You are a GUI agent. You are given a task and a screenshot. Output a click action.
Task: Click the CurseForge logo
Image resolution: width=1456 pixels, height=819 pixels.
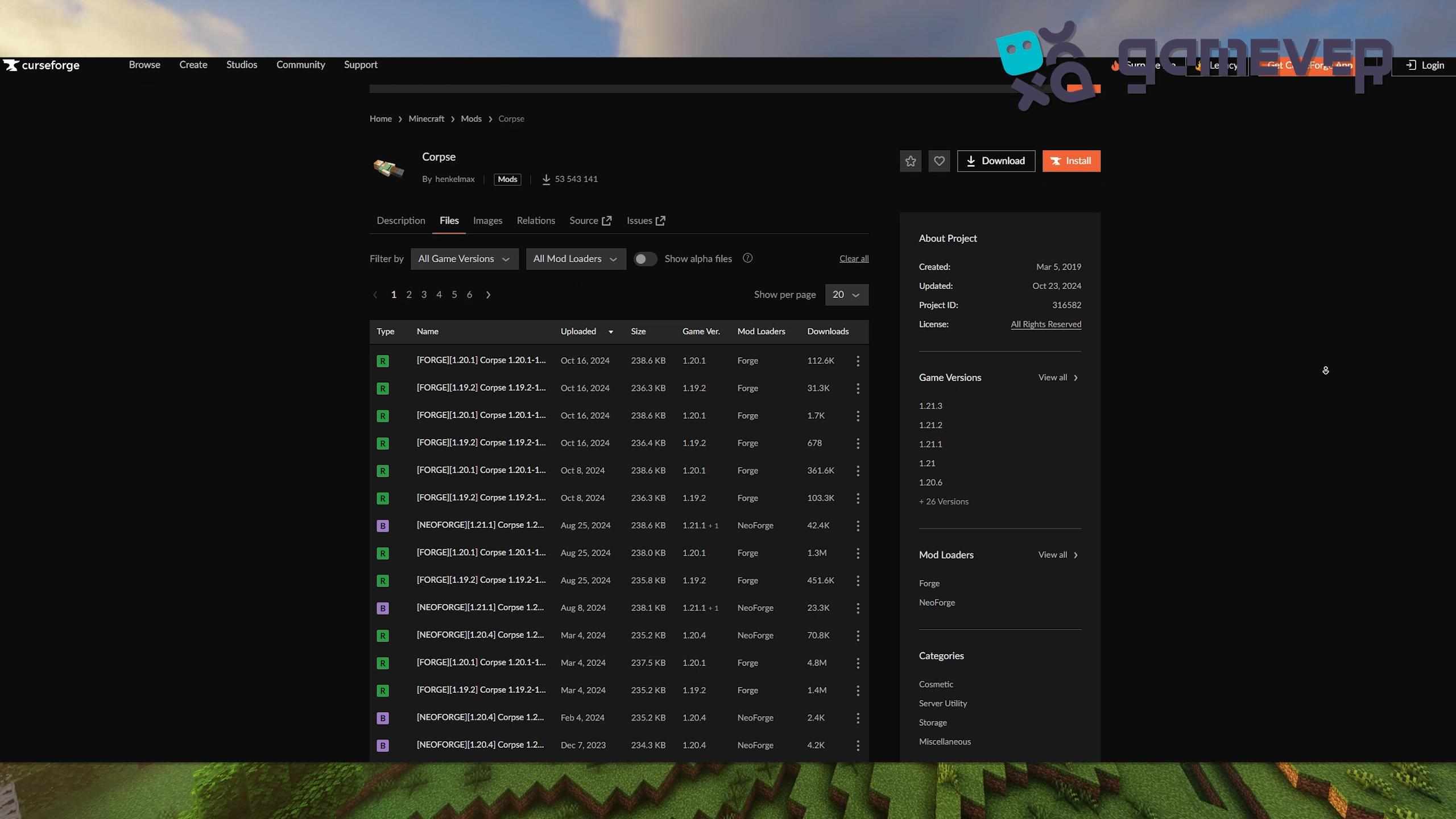point(42,65)
